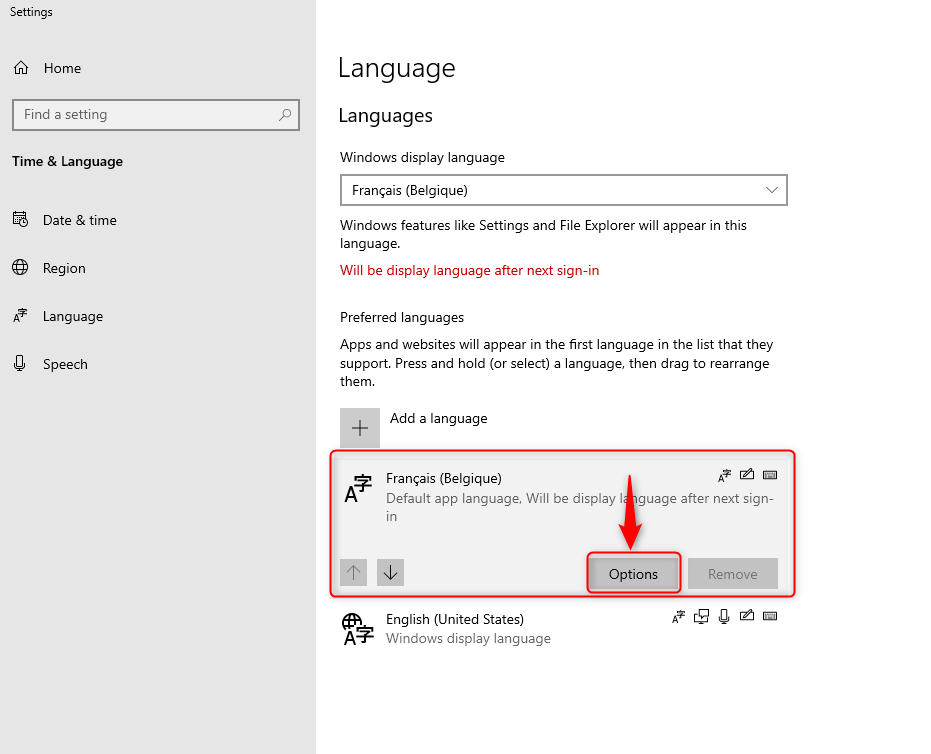
Task: Click the Find a setting field
Action: (156, 115)
